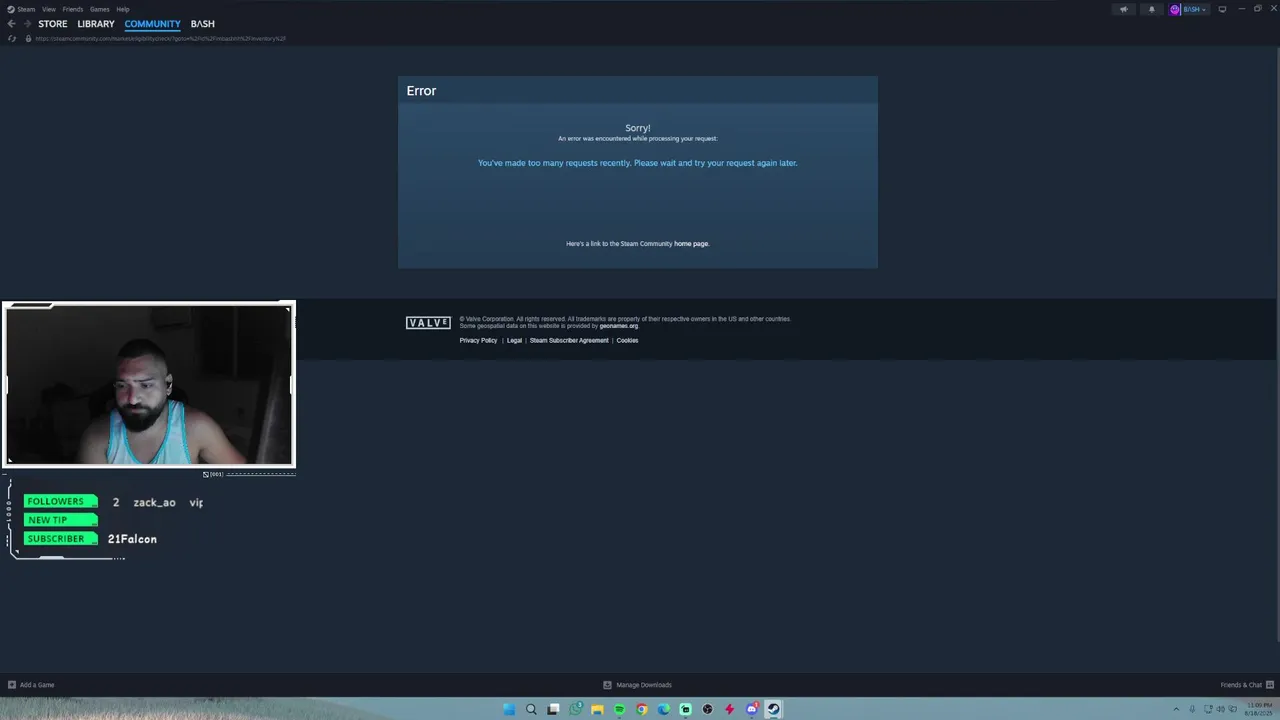Open the red lightning app in taskbar
This screenshot has width=1280, height=720.
729,709
